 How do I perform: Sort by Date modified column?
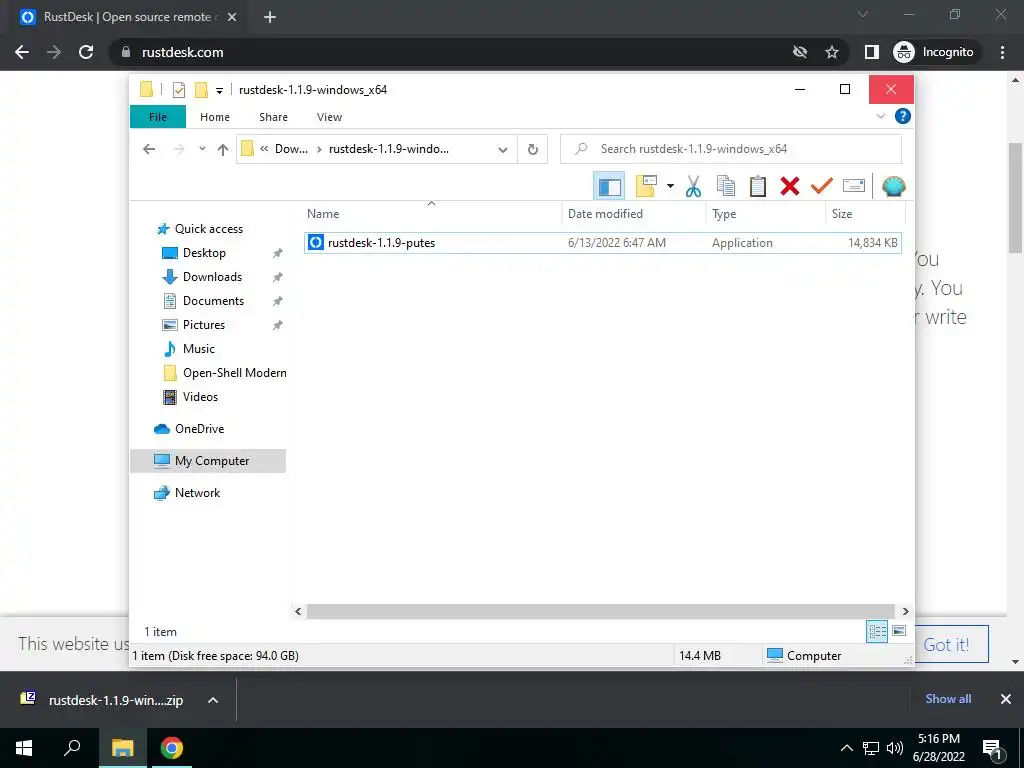(x=633, y=214)
